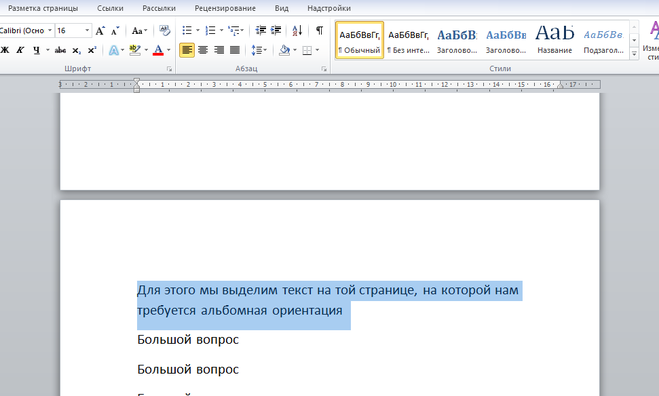Apply borders with the borders icon
The image size is (659, 396).
pos(307,50)
